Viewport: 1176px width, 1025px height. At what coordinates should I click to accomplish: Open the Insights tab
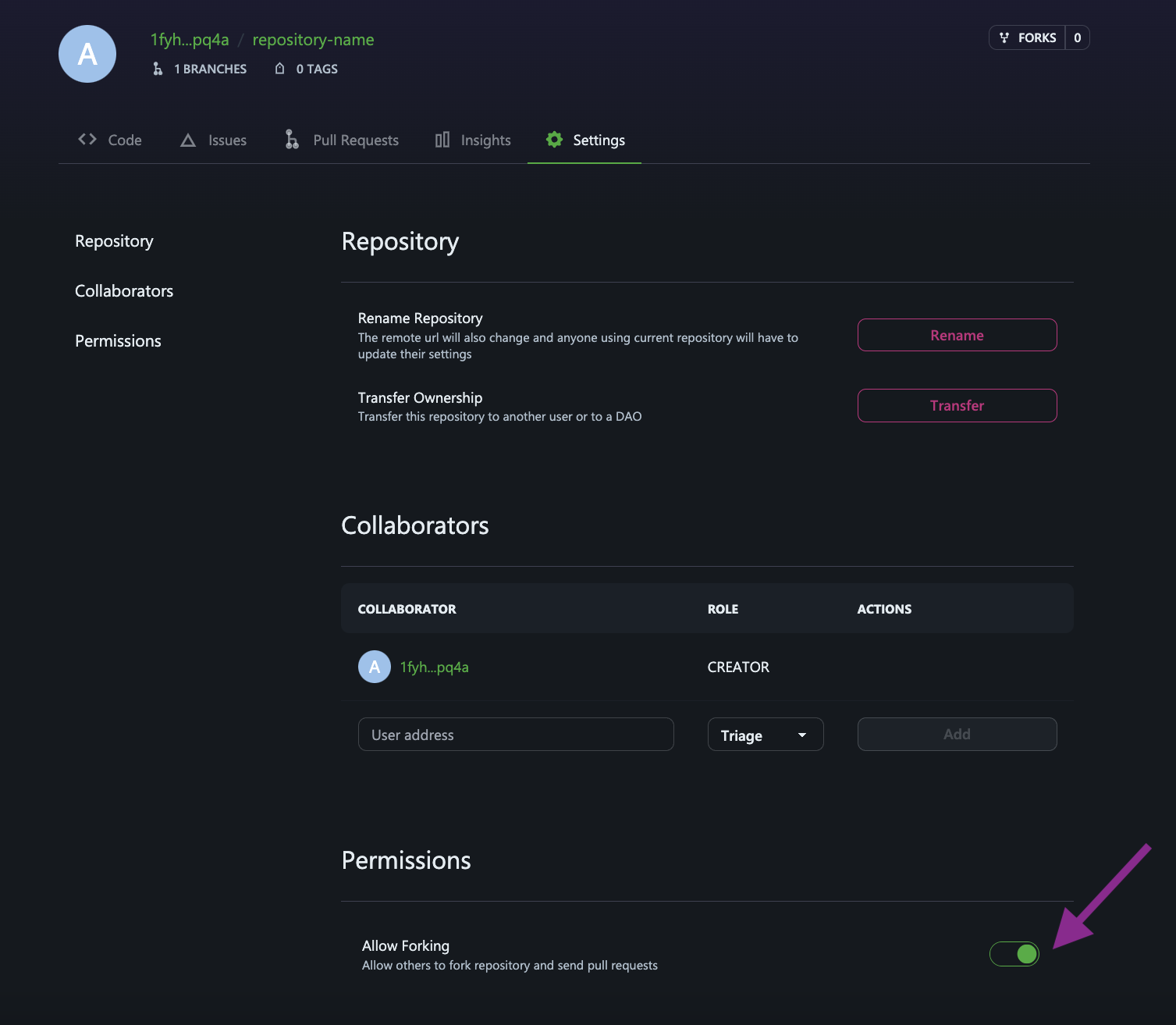point(485,141)
